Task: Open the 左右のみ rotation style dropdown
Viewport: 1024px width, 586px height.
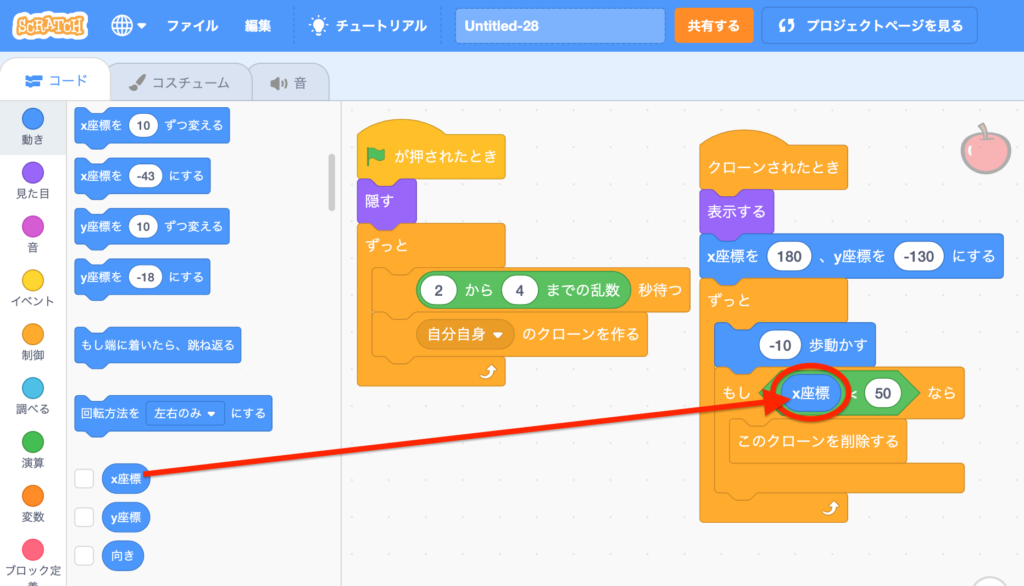Action: tap(185, 414)
